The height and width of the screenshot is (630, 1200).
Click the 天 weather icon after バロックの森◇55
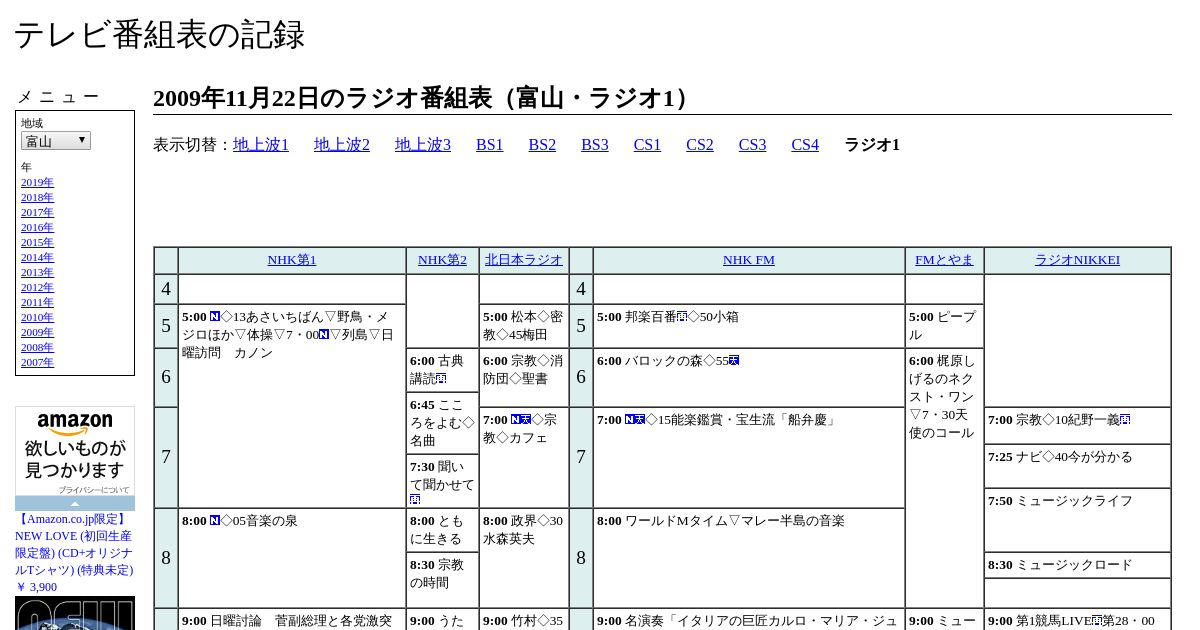point(734,361)
